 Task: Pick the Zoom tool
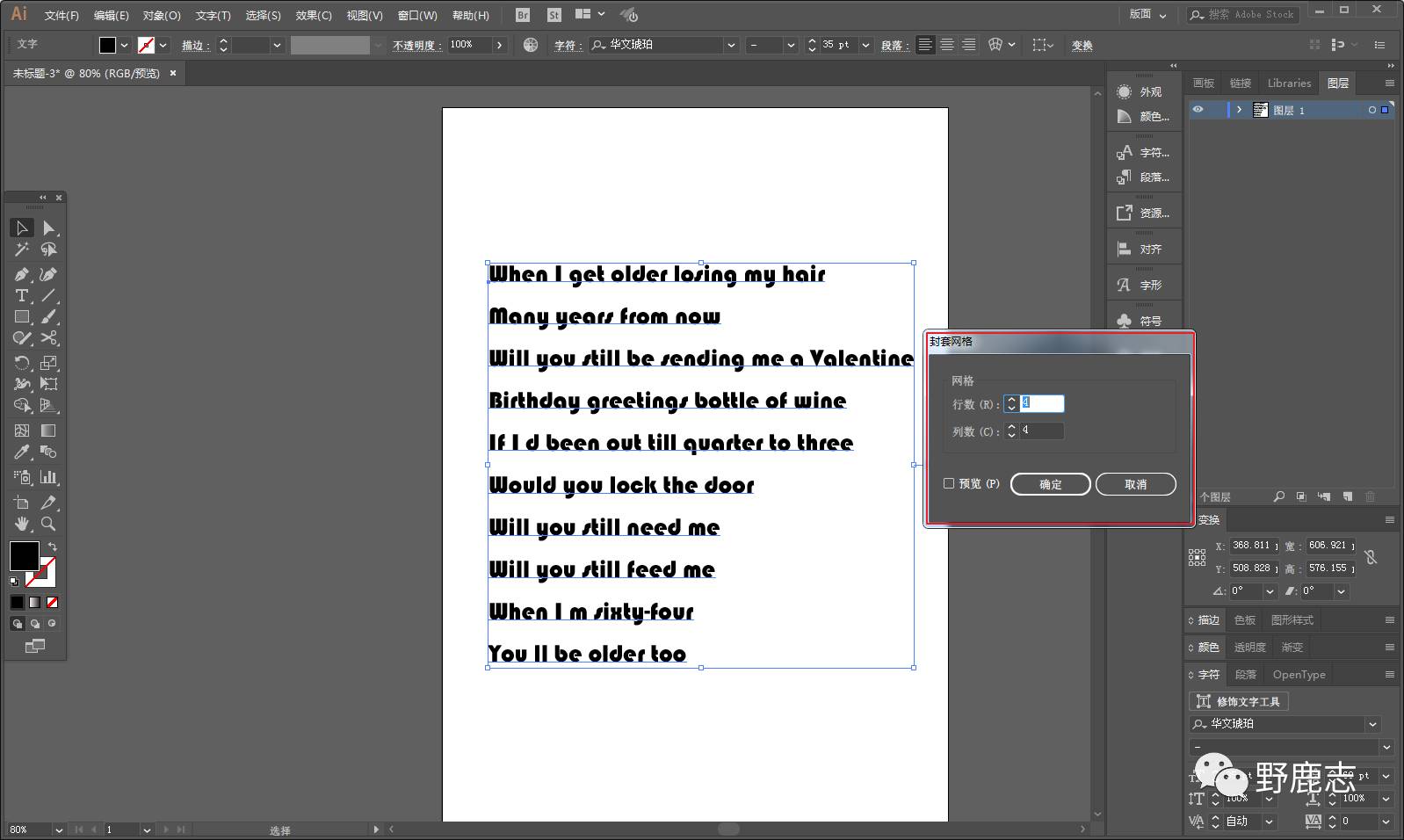(48, 524)
